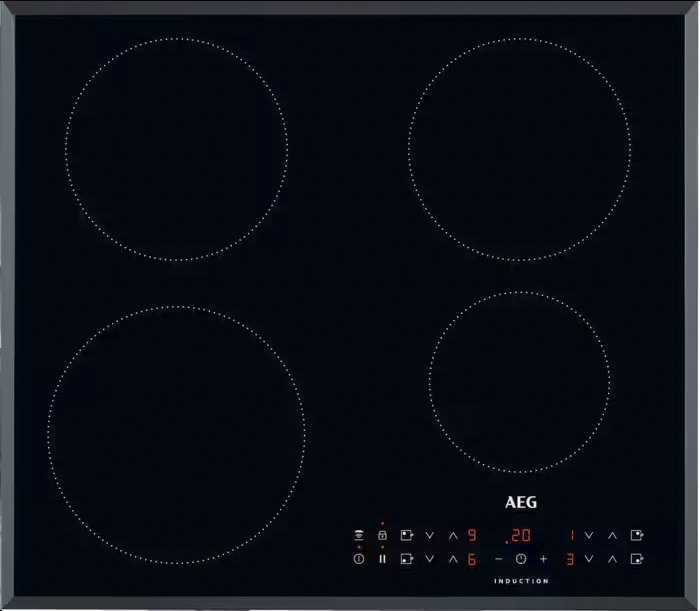Lower heat with down arrow beside 3

click(x=589, y=559)
